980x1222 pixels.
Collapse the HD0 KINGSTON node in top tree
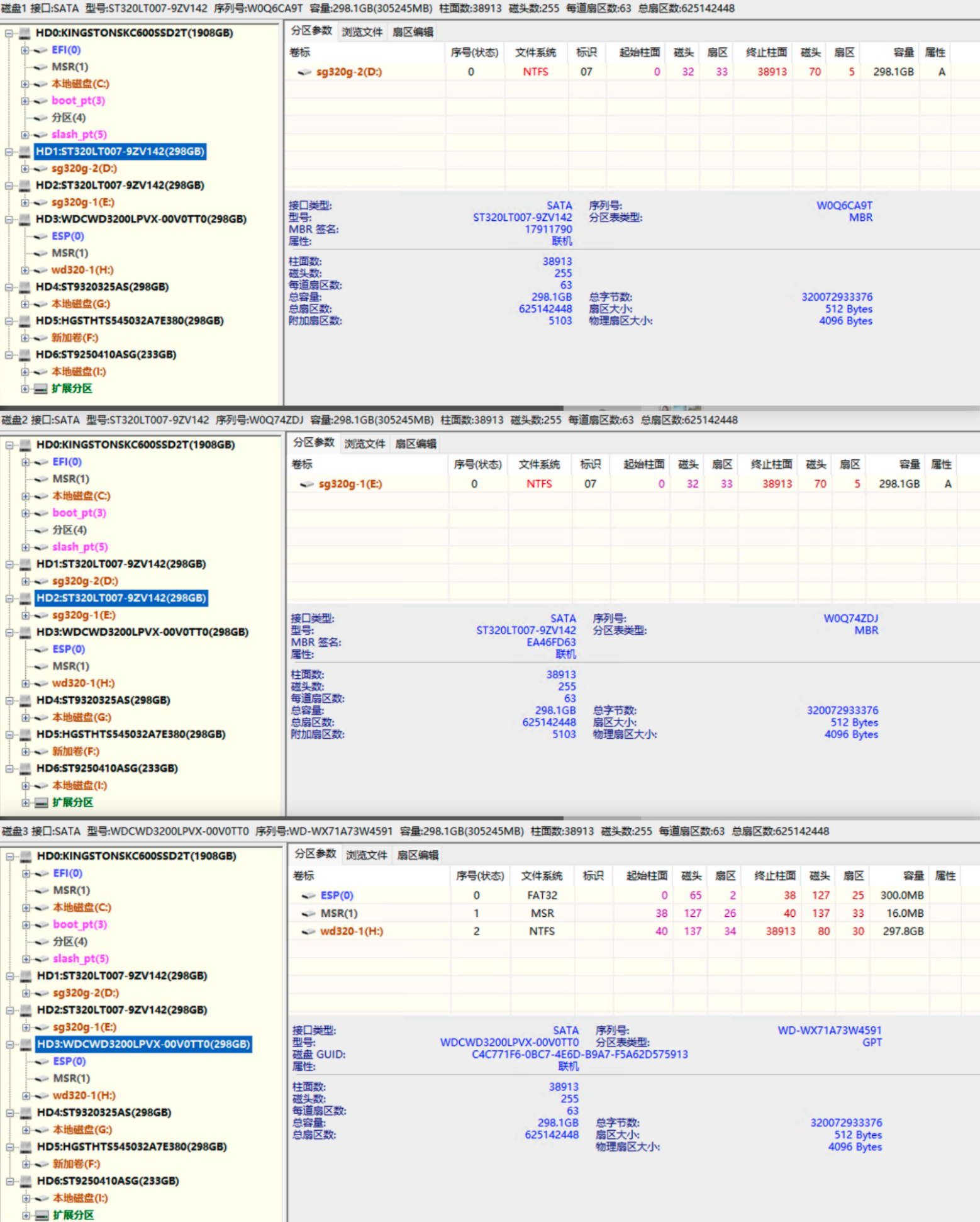[x=9, y=33]
